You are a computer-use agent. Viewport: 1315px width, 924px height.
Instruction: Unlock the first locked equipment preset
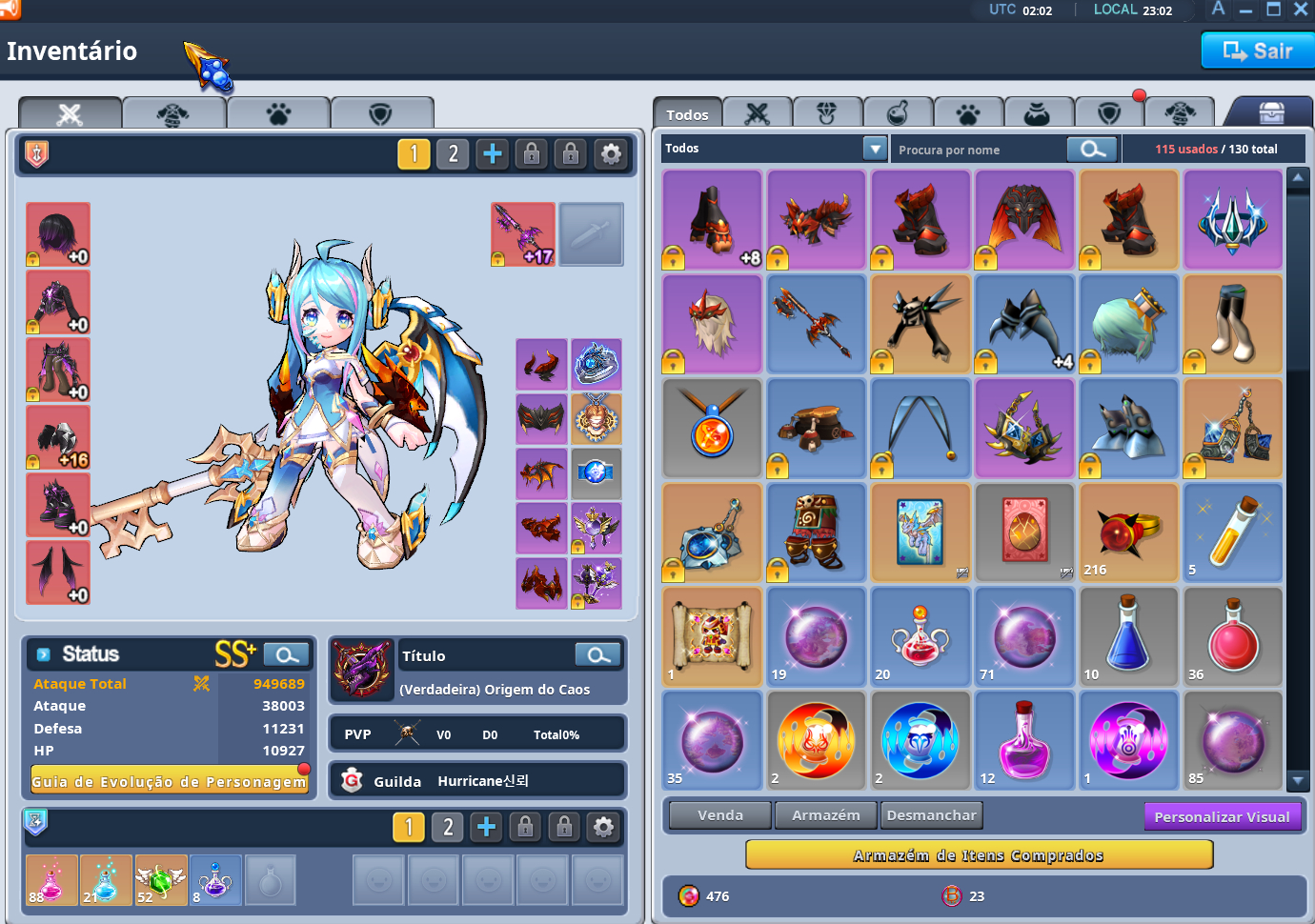(x=532, y=153)
